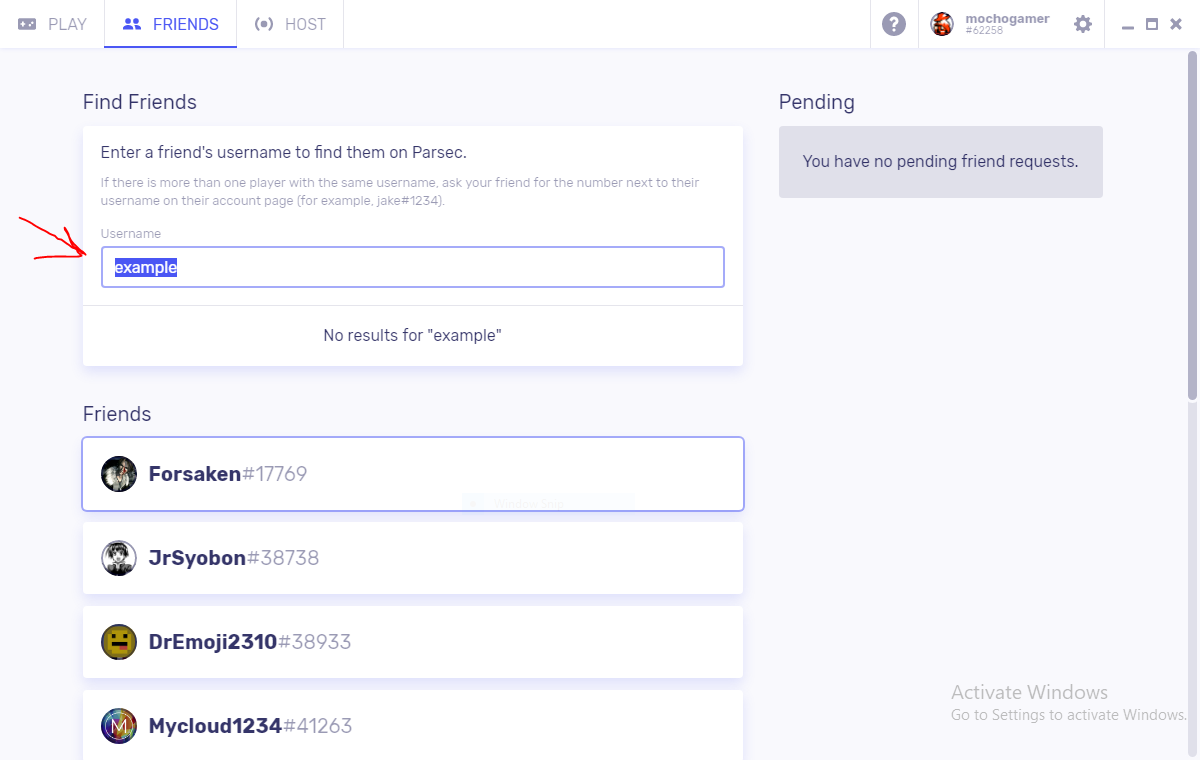Click Mycloud1234's avatar icon
1200x760 pixels.
pos(119,726)
